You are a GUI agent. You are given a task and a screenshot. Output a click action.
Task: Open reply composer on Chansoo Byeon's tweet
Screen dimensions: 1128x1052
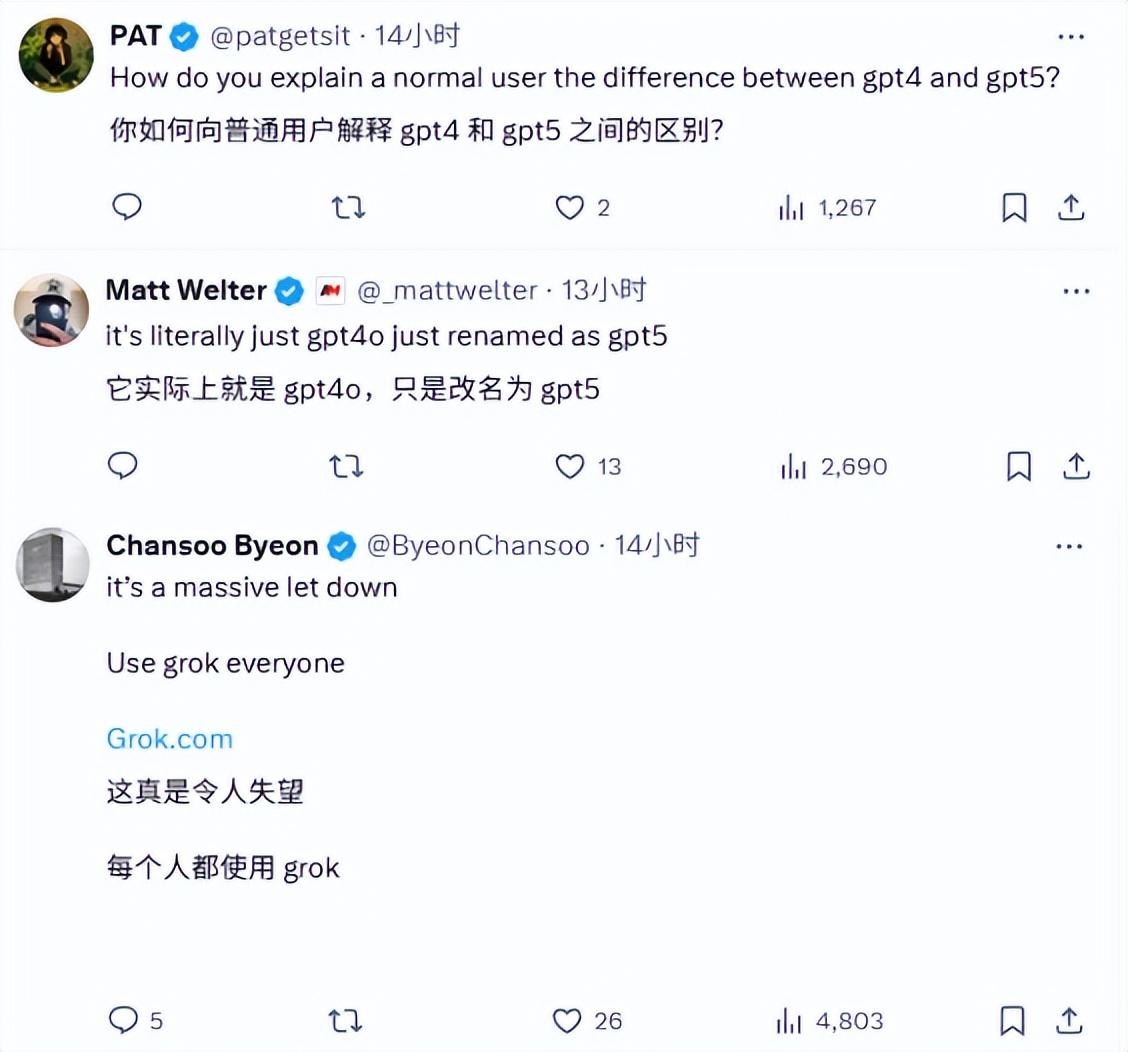(122, 1020)
